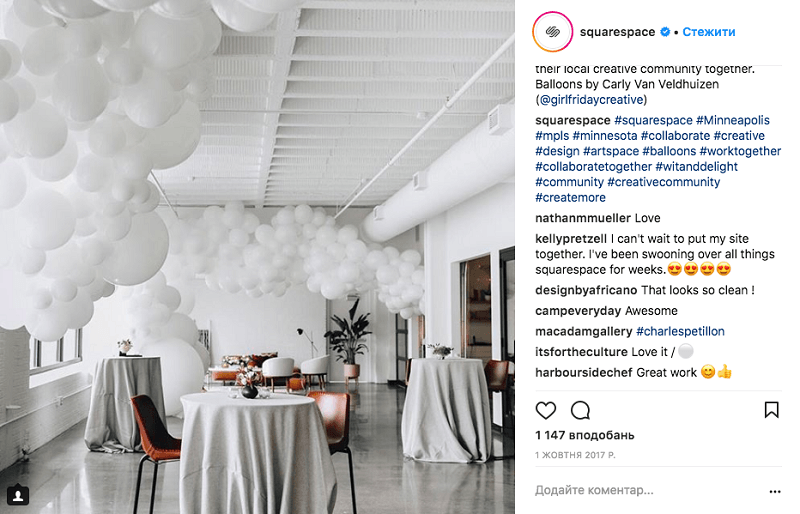Viewport: 800px width, 514px height.
Task: Open the @girlfridaycreative mention
Action: point(591,100)
